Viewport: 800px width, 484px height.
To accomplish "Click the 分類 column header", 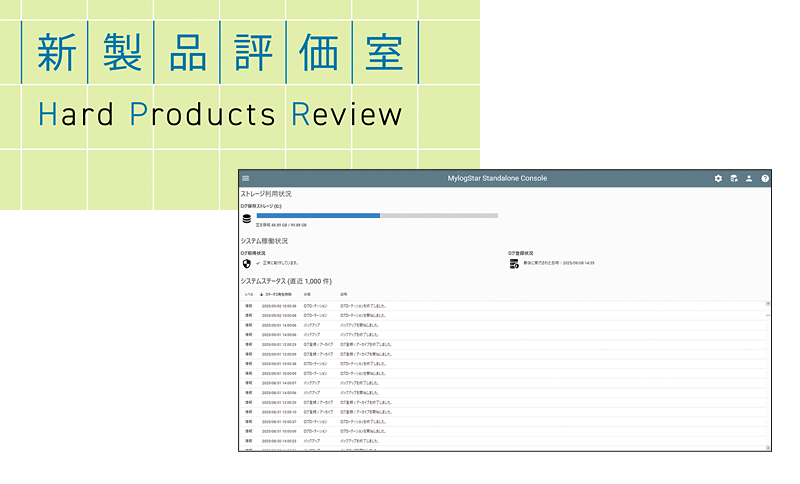I will [x=308, y=295].
